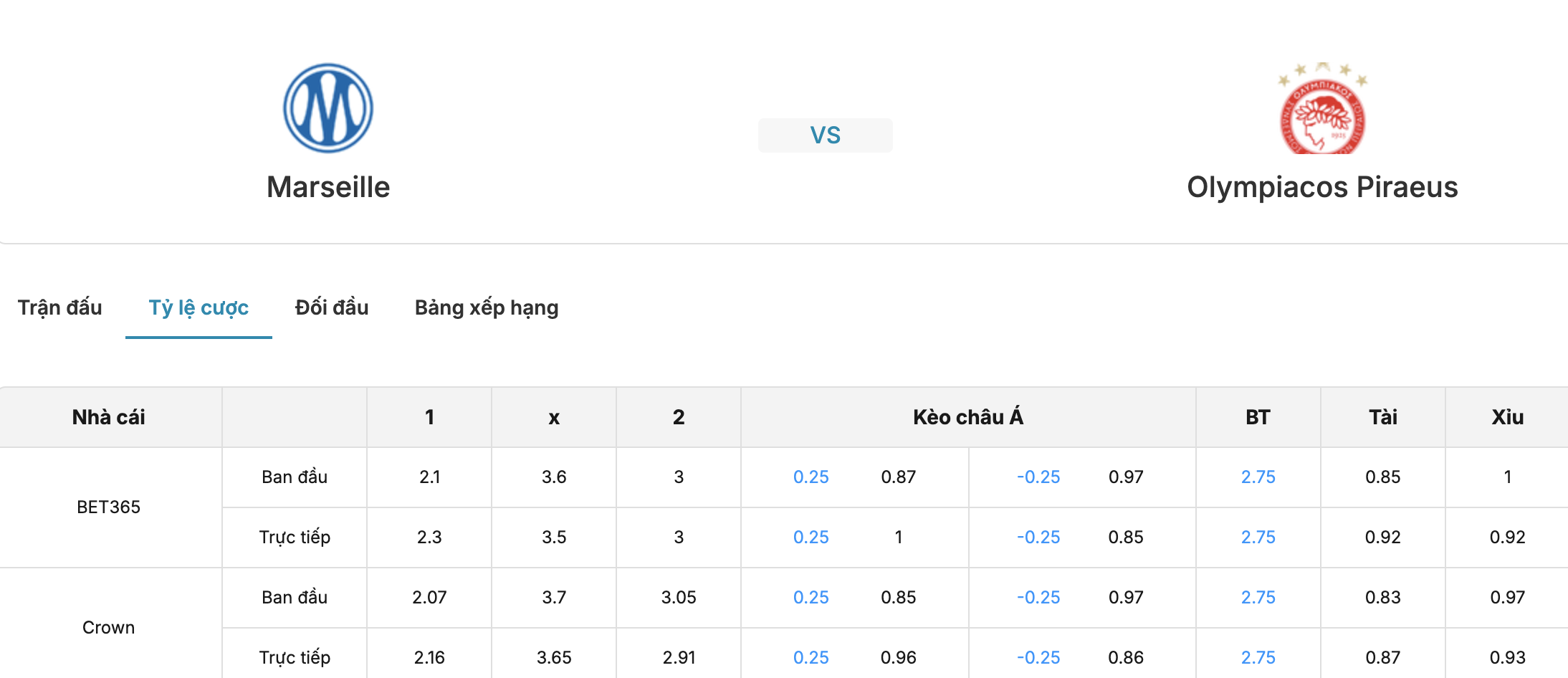
Task: Click BET365 Ban đầu 0.25 handicap value
Action: [x=811, y=477]
